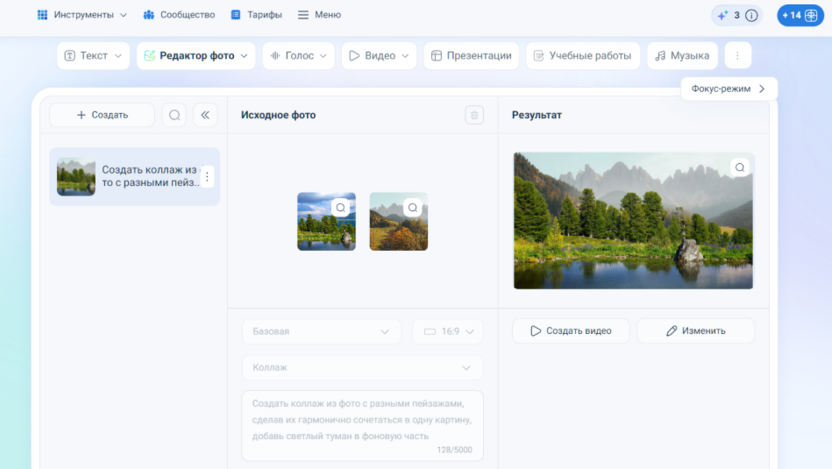Go to the Сообщество page
The width and height of the screenshot is (832, 469).
179,15
